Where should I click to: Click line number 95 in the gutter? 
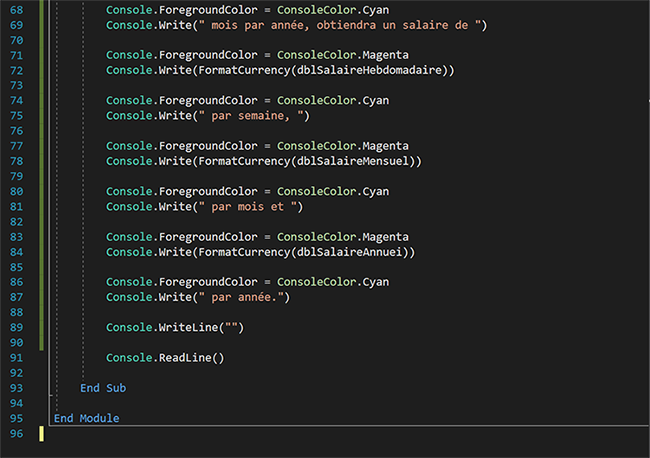point(17,419)
